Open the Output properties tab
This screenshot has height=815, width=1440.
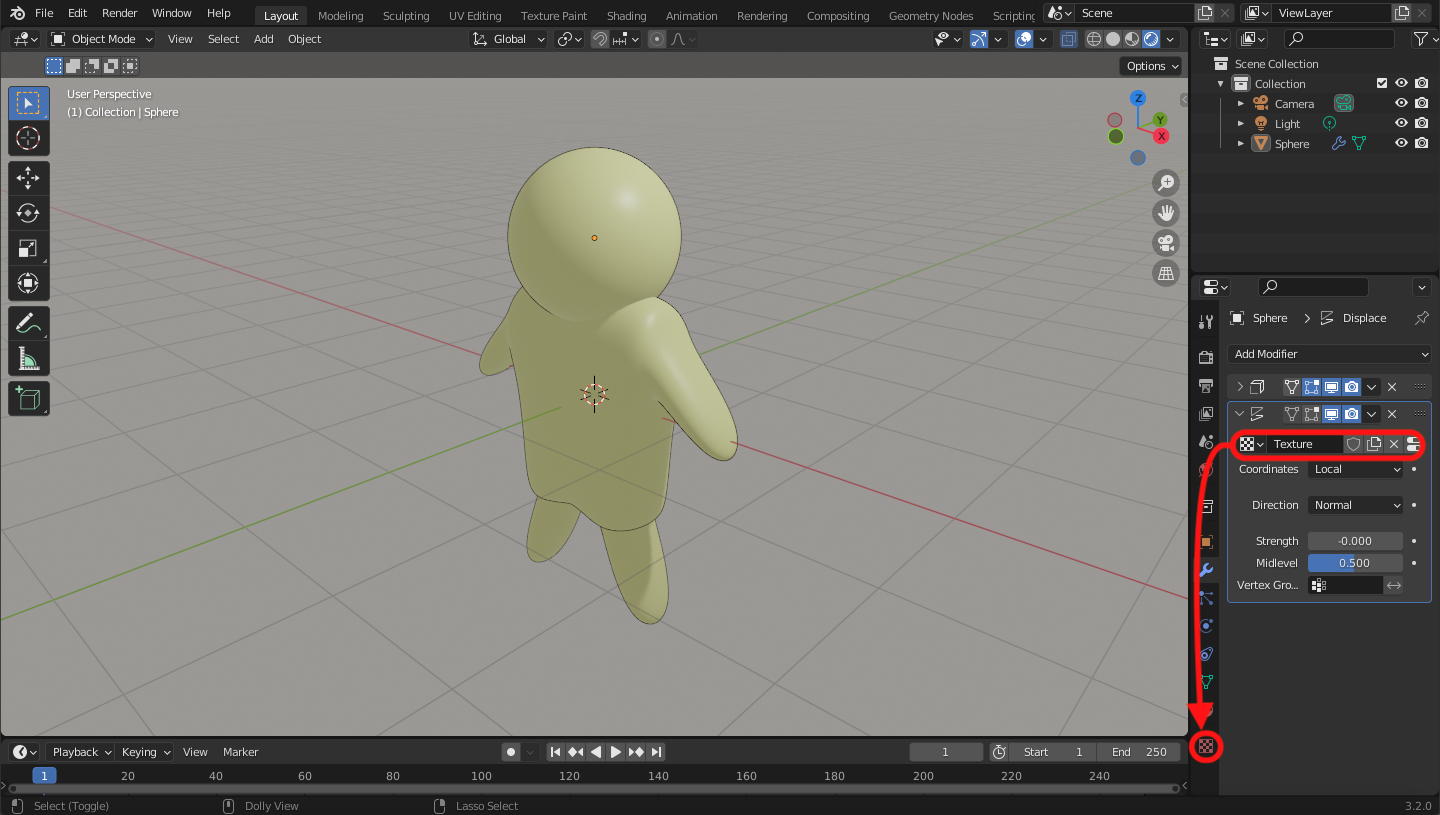(1207, 386)
